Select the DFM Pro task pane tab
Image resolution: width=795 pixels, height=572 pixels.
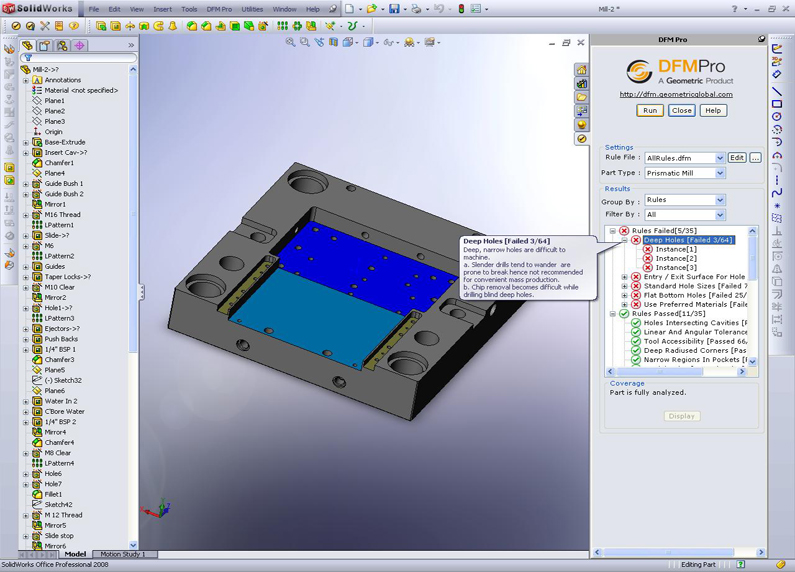click(582, 138)
